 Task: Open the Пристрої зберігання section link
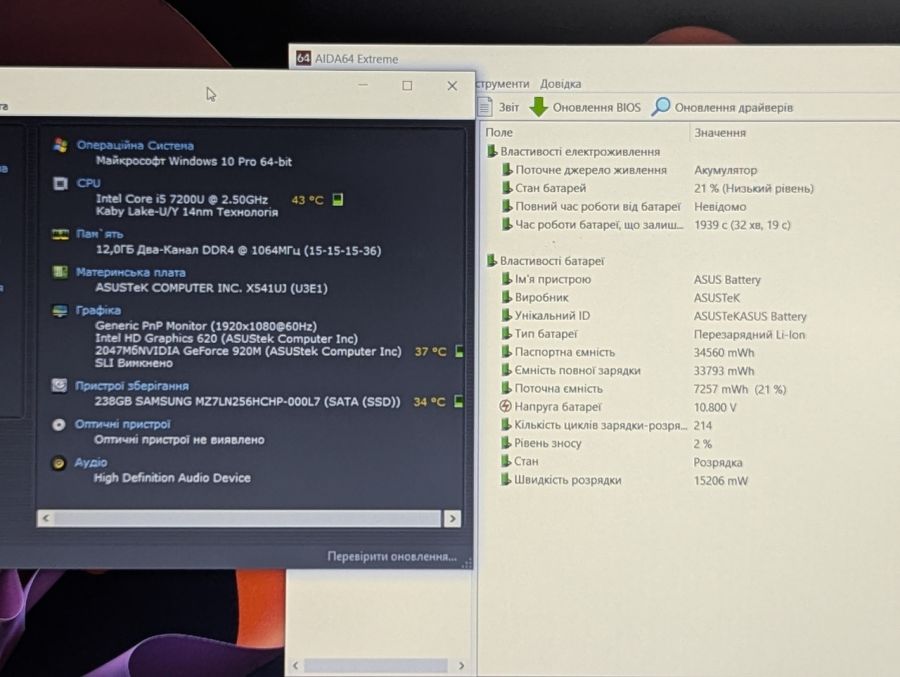coord(131,386)
